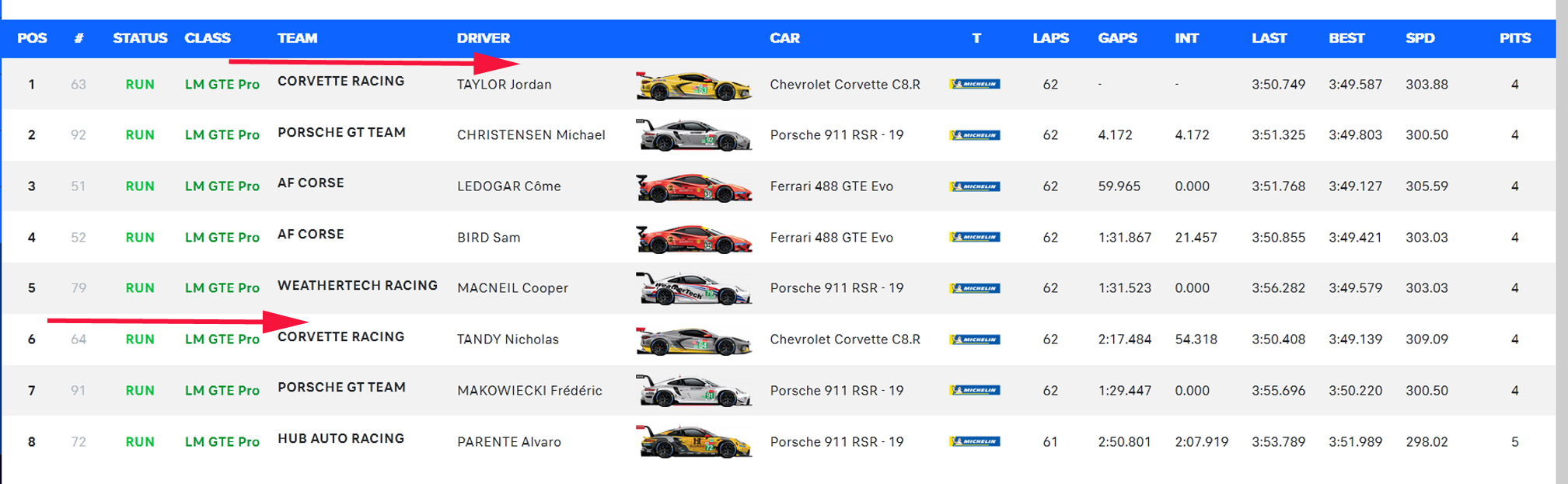Viewport: 1568px width, 484px height.
Task: Click the red Ferrari #51 car image
Action: (x=693, y=187)
